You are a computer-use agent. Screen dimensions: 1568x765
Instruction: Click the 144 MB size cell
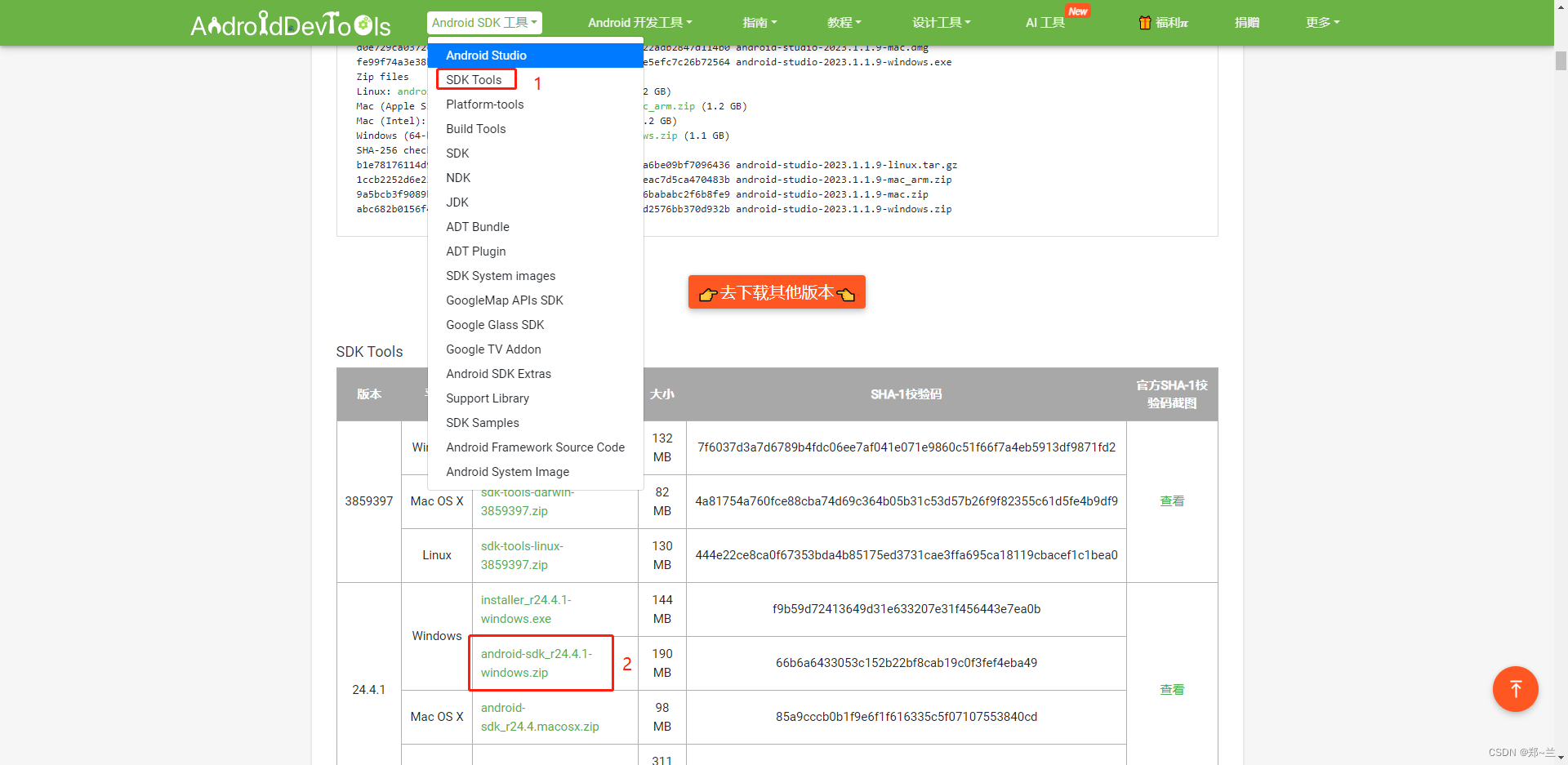point(662,609)
